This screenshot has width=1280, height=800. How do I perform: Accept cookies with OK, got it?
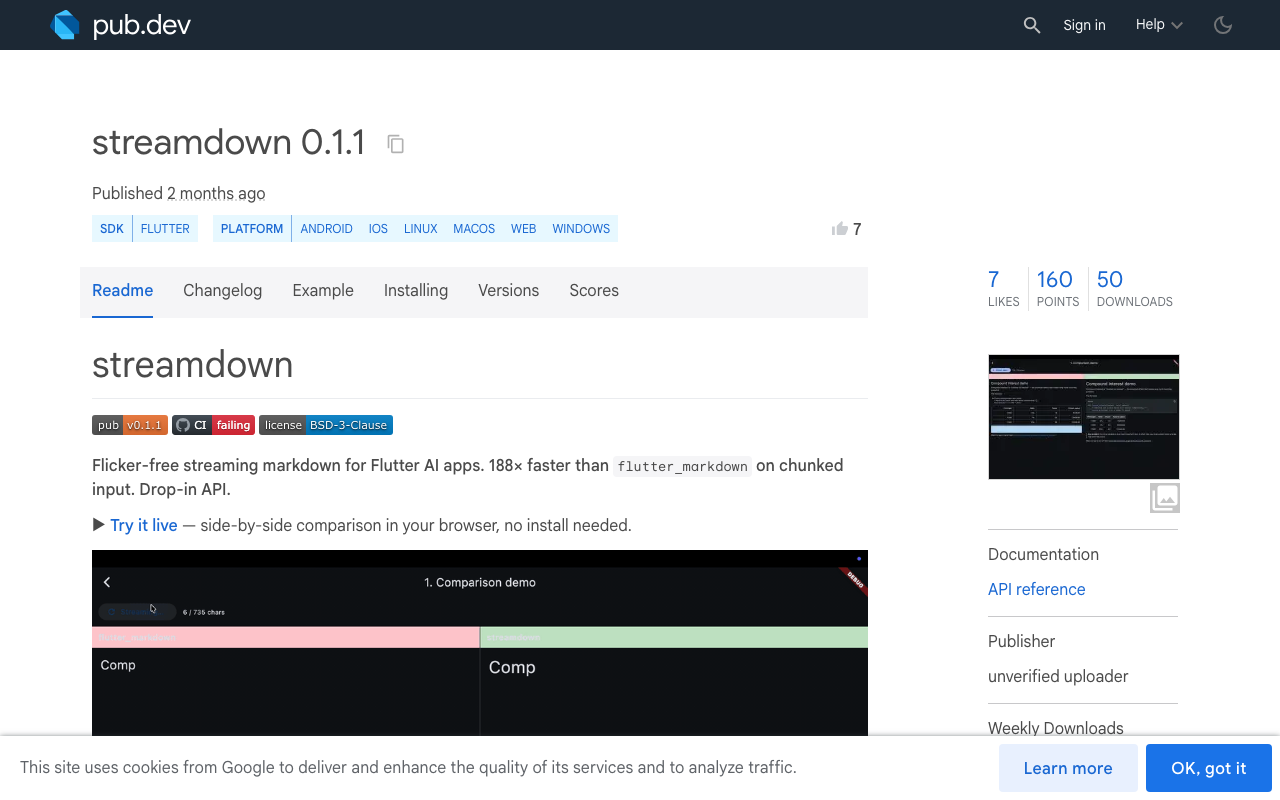1209,768
